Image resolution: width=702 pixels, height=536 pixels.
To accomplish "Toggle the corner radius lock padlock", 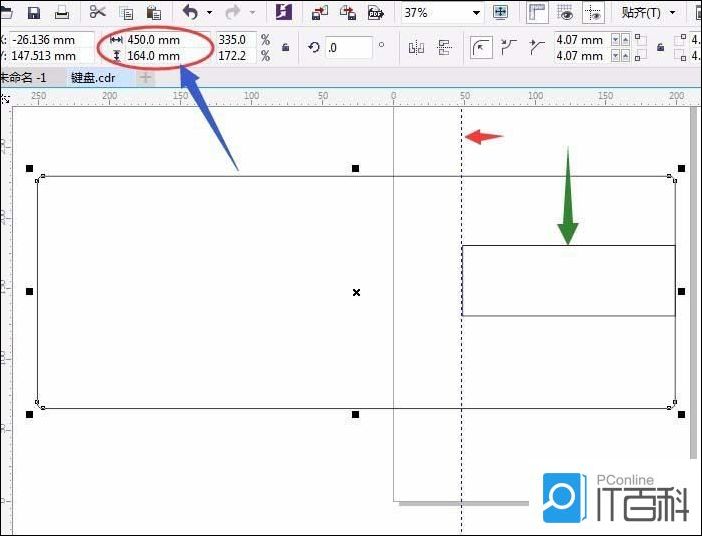I will pos(660,47).
